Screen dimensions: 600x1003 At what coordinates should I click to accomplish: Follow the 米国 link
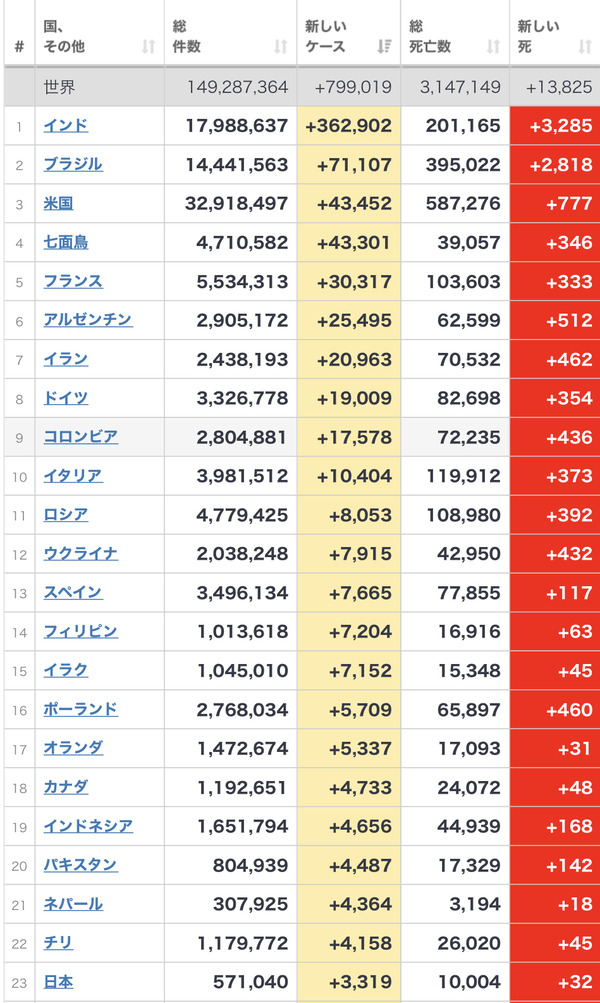pyautogui.click(x=58, y=203)
